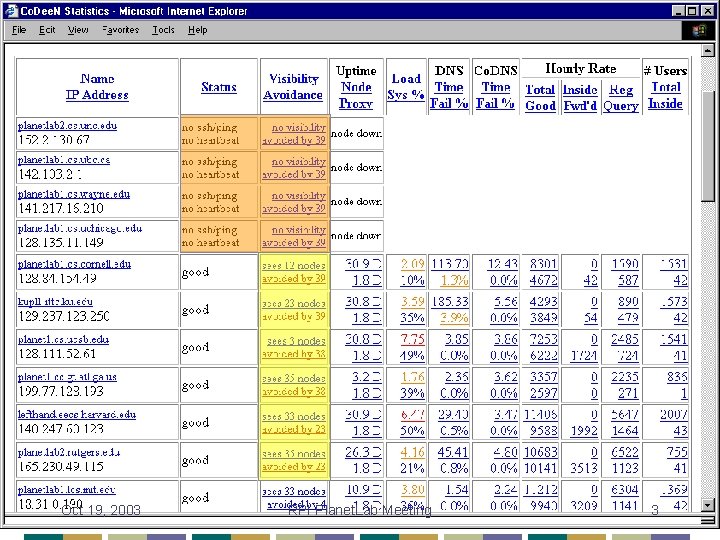This screenshot has height=540, width=720.
Task: Click # Users Total header link
Action: (x=666, y=87)
